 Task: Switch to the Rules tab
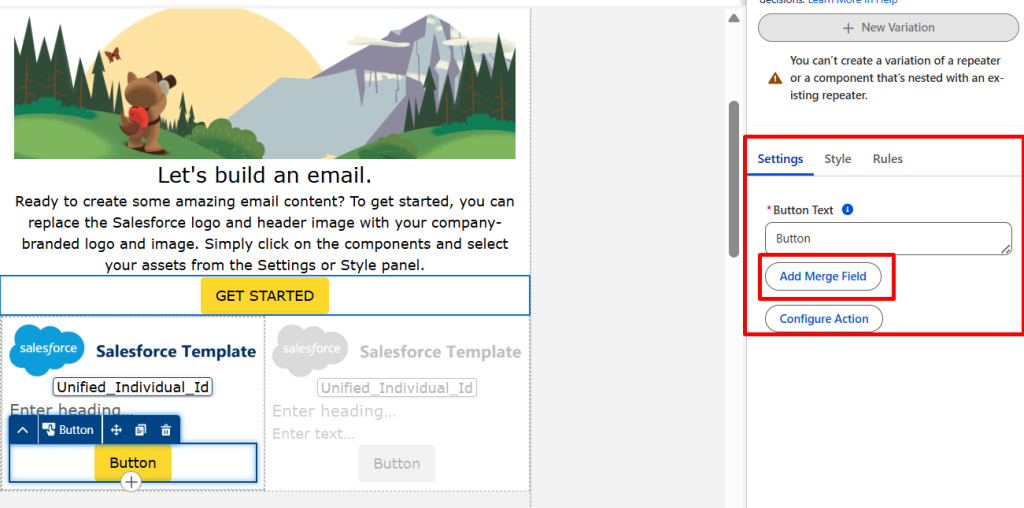[888, 159]
